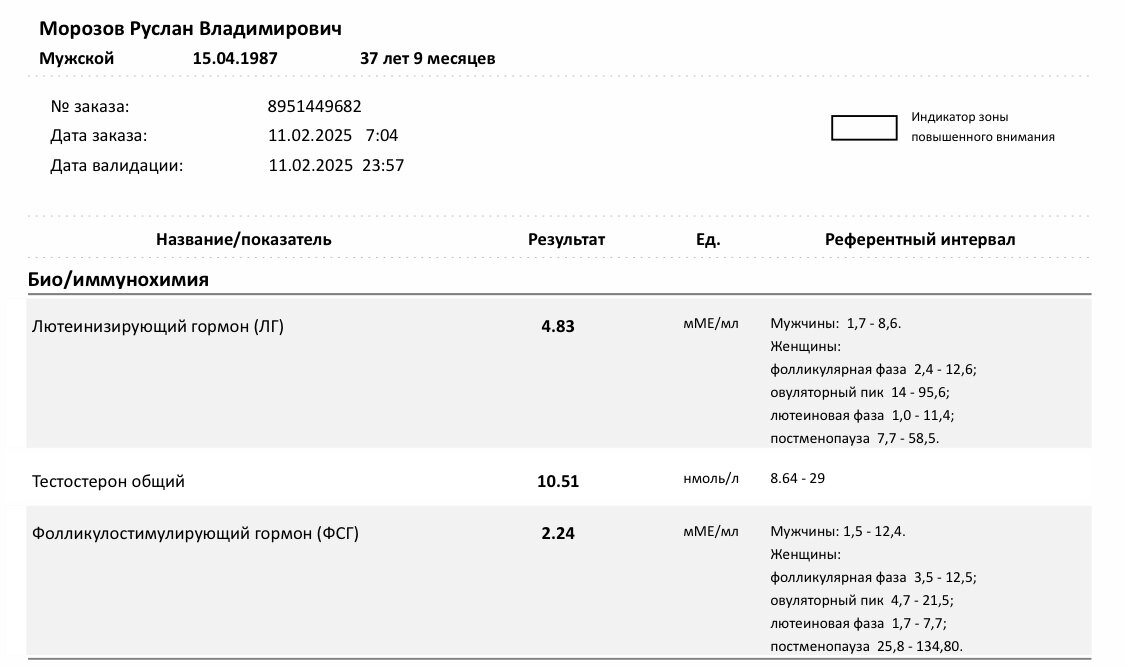Select the Тестостерон общий row name

coord(109,481)
